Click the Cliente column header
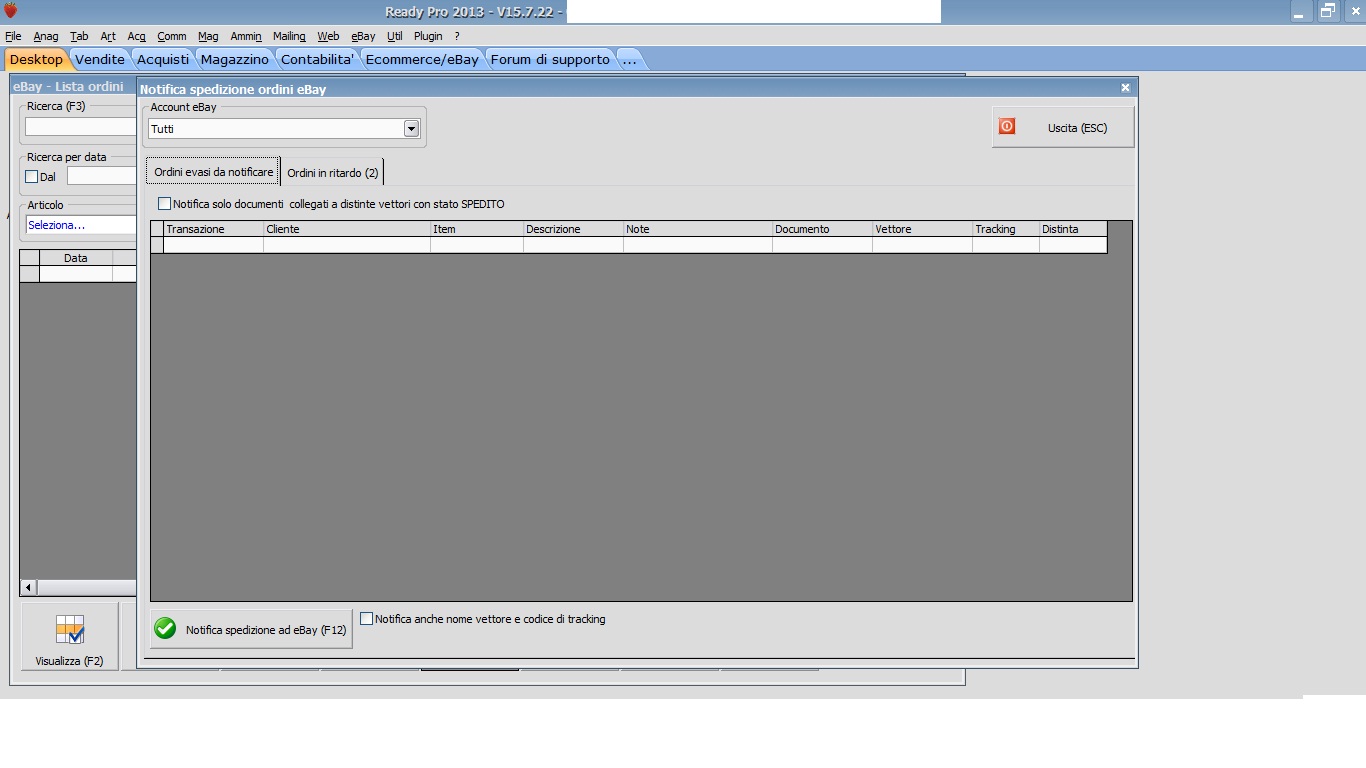The height and width of the screenshot is (768, 1366). pyautogui.click(x=347, y=229)
